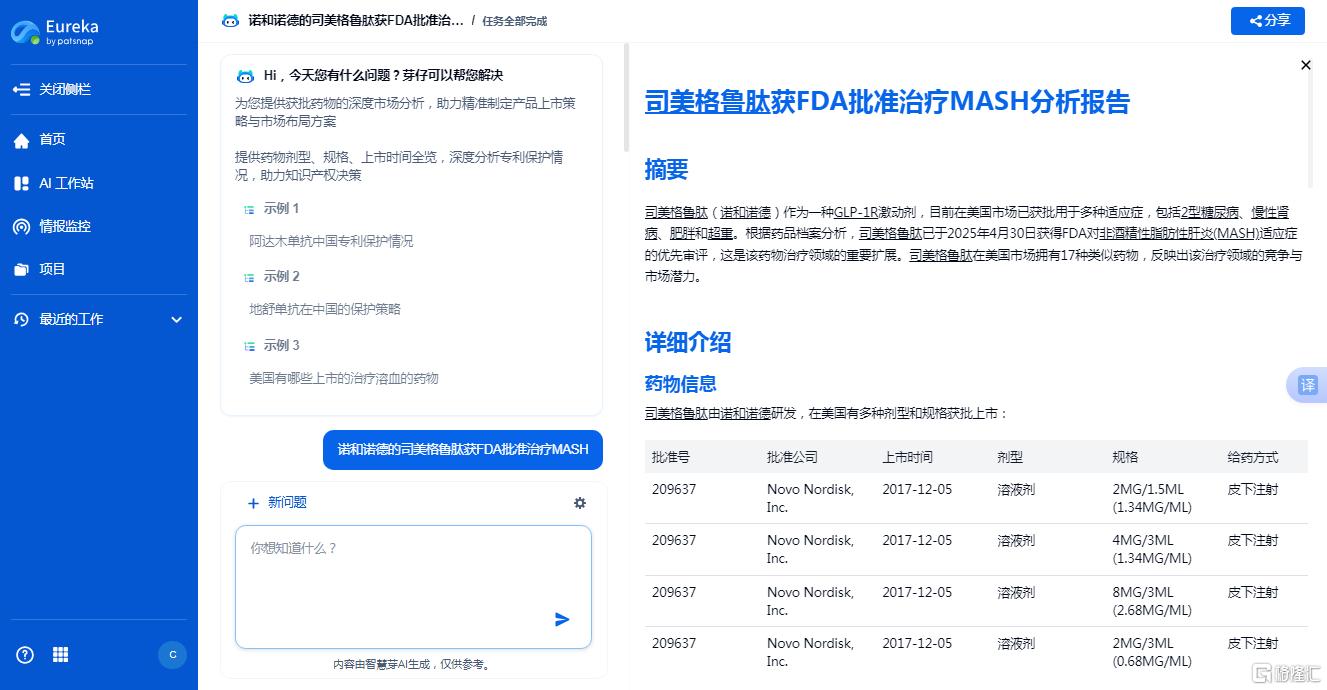Click the help question mark icon
Image resolution: width=1327 pixels, height=690 pixels.
25,655
